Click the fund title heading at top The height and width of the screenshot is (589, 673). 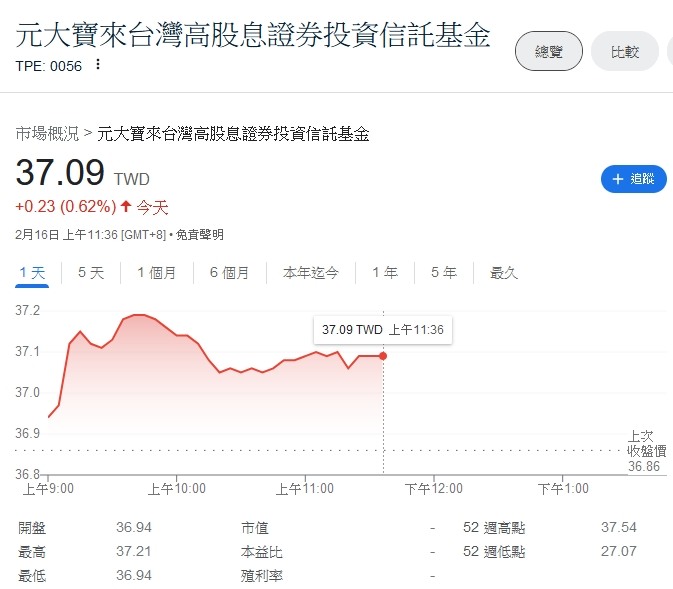253,35
